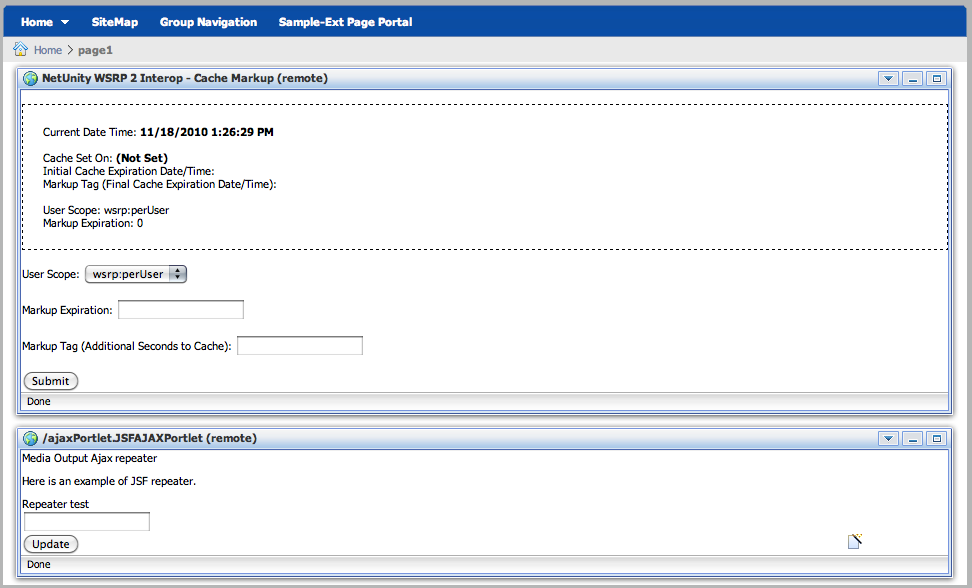
Task: Click into the Repeater test input box
Action: pos(87,522)
